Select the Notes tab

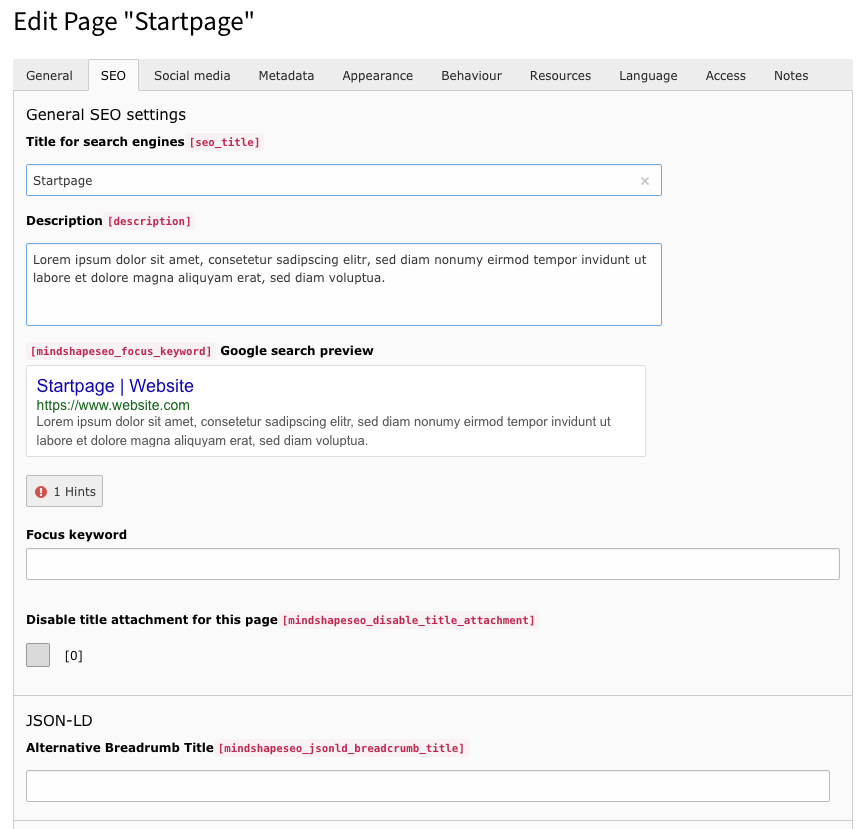tap(790, 75)
